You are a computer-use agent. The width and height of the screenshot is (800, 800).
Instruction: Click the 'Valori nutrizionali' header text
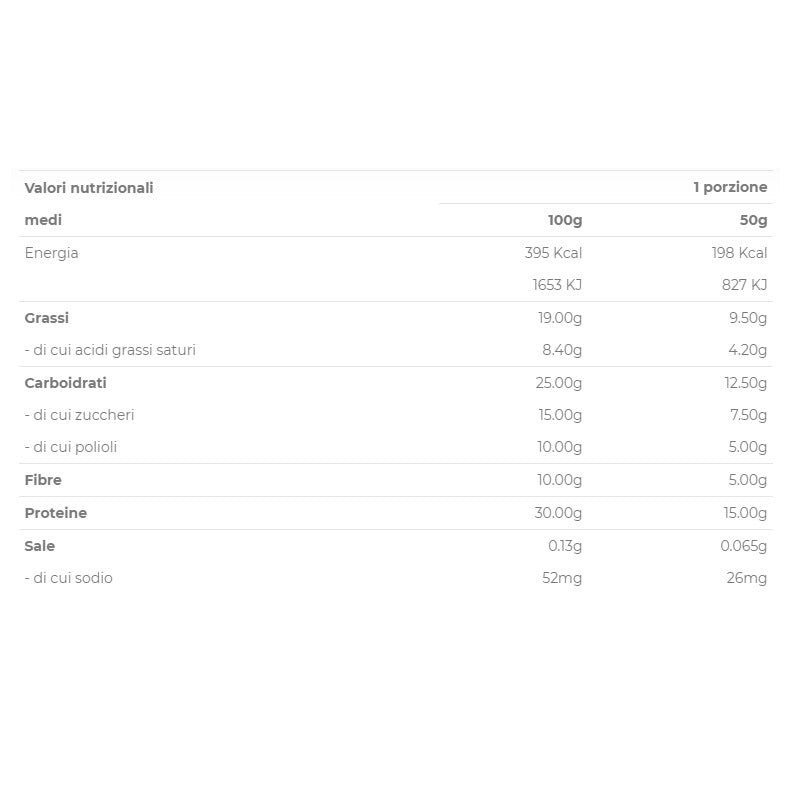(89, 188)
